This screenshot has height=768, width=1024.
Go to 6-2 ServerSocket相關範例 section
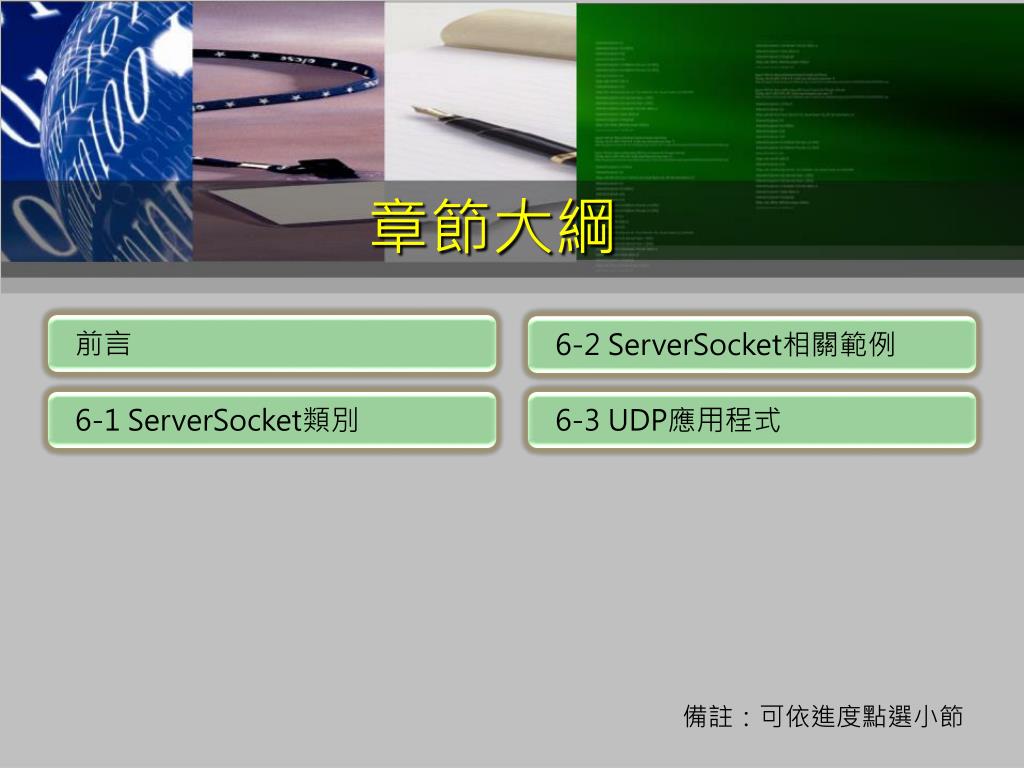click(752, 344)
